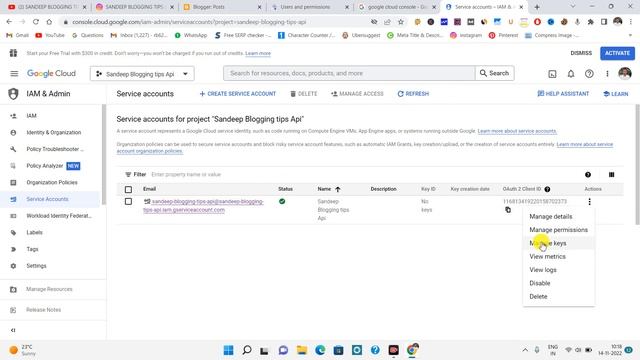The image size is (640, 360).
Task: Bookmark this page with the star icon
Action: [x=401, y=22]
